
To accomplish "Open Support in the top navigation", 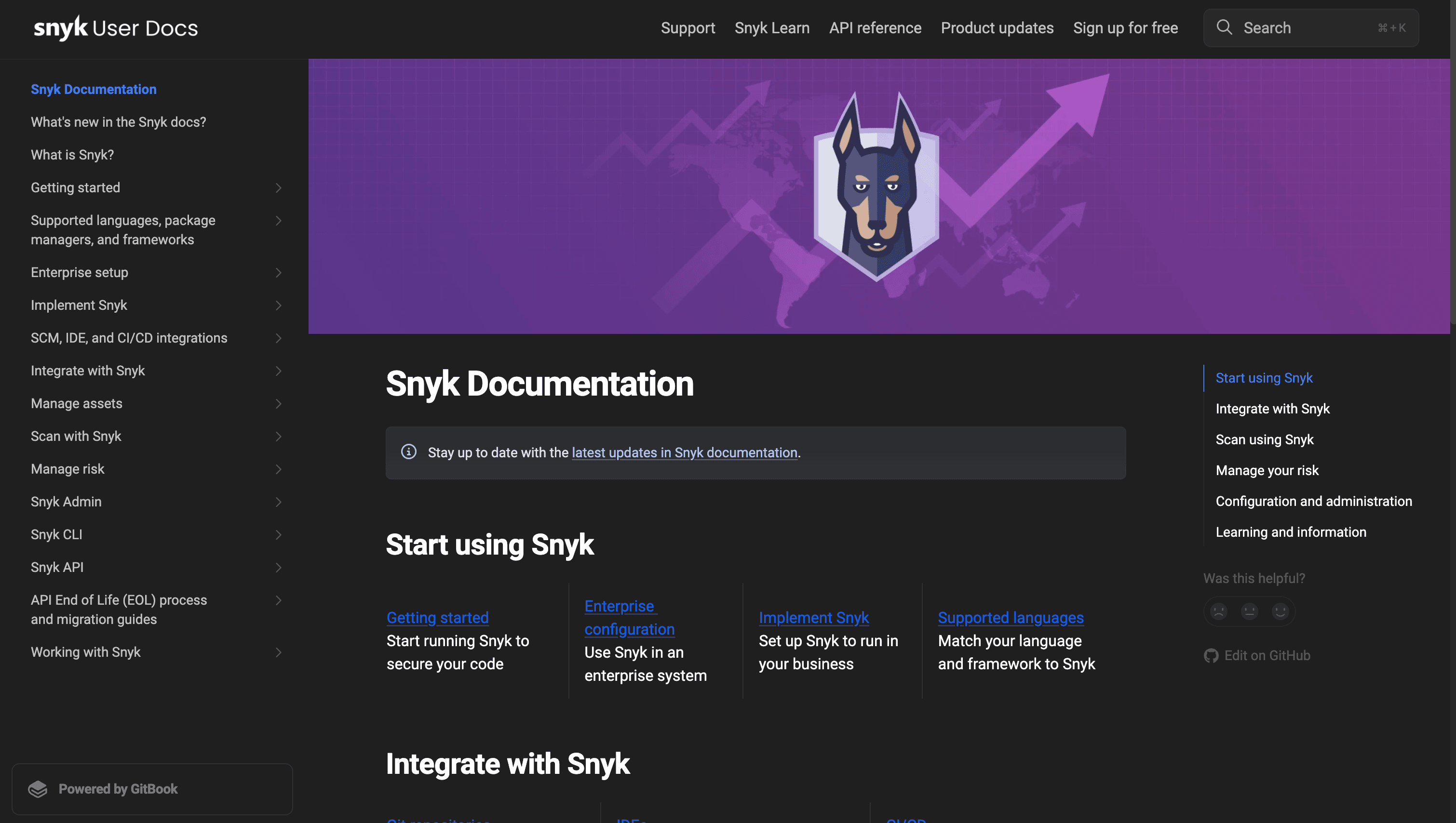I will click(688, 27).
